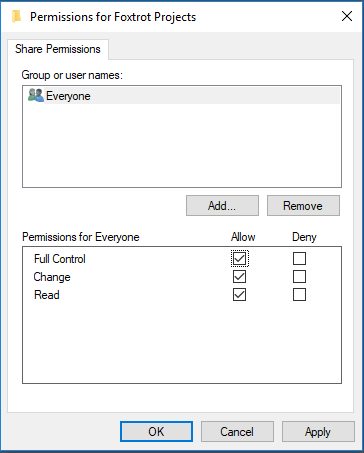The width and height of the screenshot is (364, 453).
Task: Click the Everyone group users icon
Action: tap(36, 95)
